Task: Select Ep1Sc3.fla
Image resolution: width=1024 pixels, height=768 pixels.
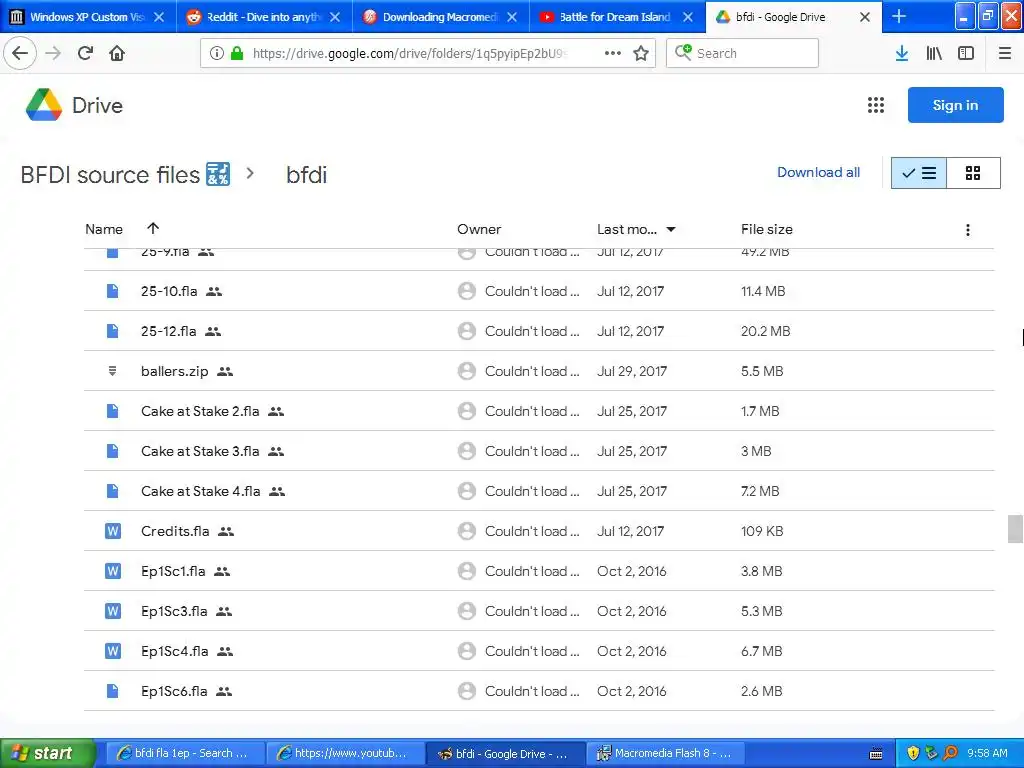Action: click(174, 611)
